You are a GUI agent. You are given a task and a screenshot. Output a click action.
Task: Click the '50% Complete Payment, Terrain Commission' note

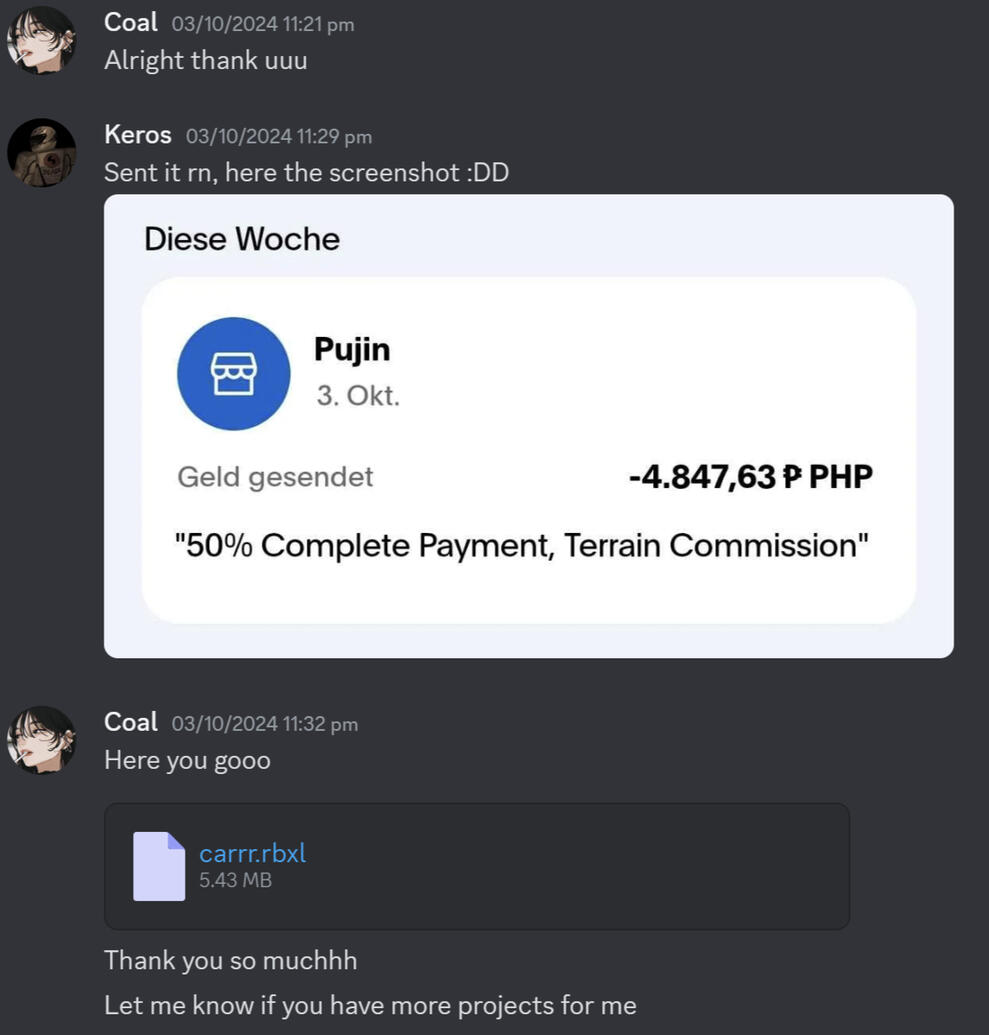point(522,545)
